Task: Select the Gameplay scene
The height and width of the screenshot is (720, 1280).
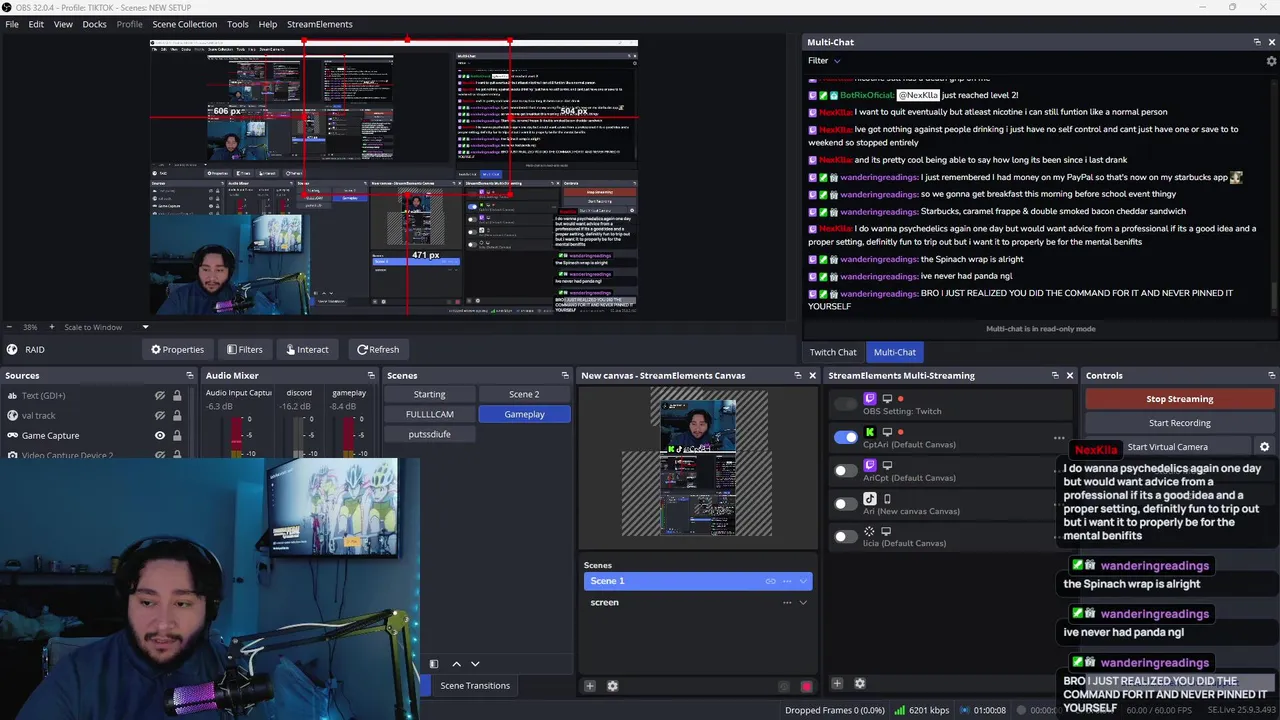Action: (x=524, y=414)
